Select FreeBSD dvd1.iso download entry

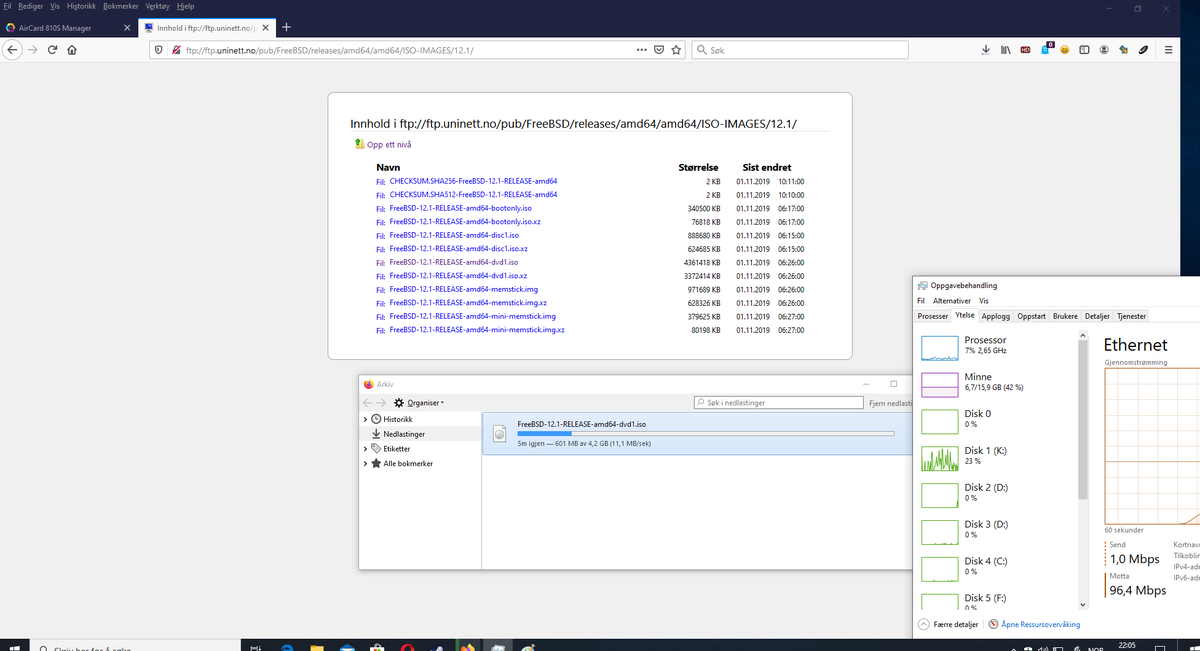(697, 434)
